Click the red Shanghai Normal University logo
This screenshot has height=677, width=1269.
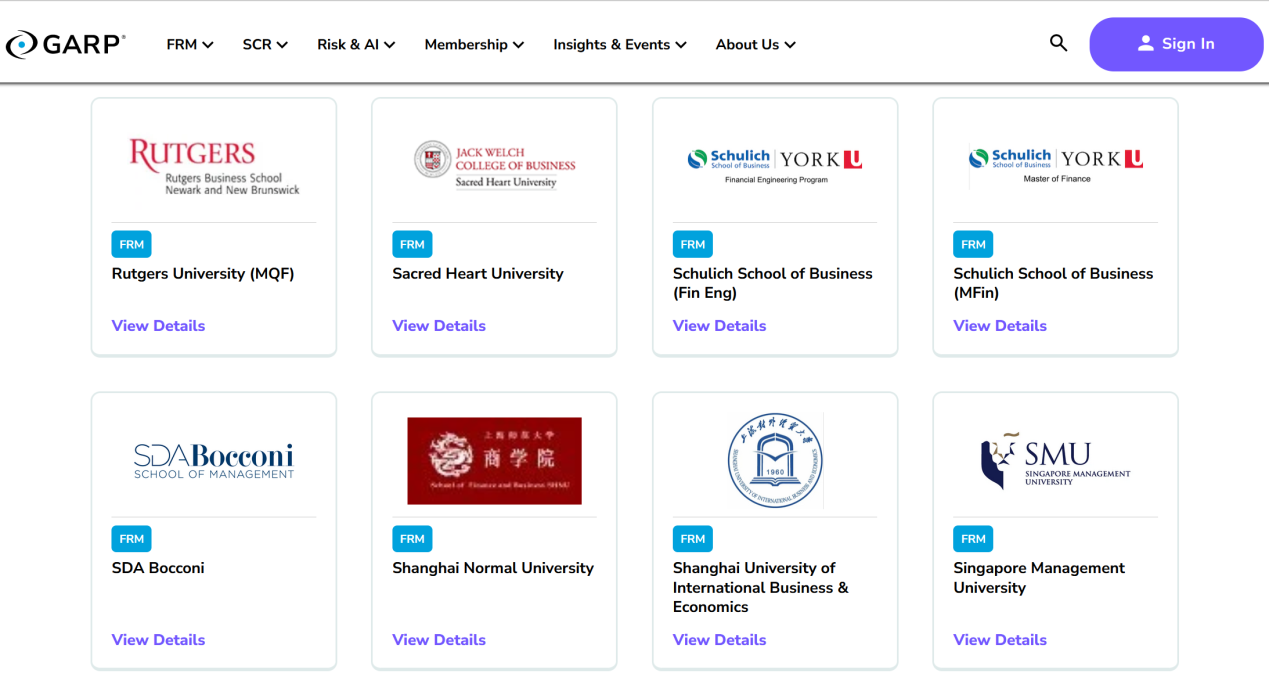494,461
